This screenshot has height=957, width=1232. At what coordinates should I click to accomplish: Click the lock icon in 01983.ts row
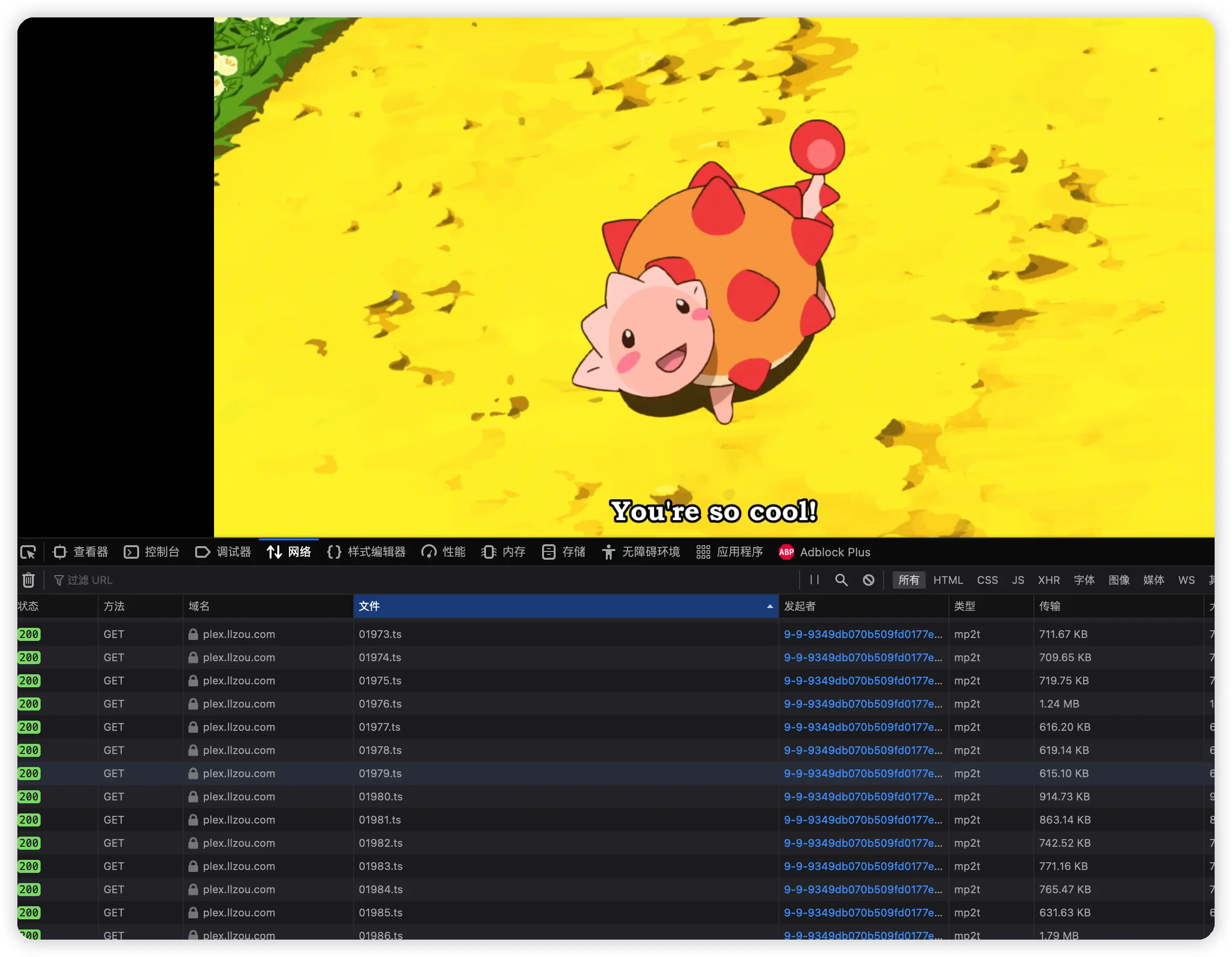193,866
